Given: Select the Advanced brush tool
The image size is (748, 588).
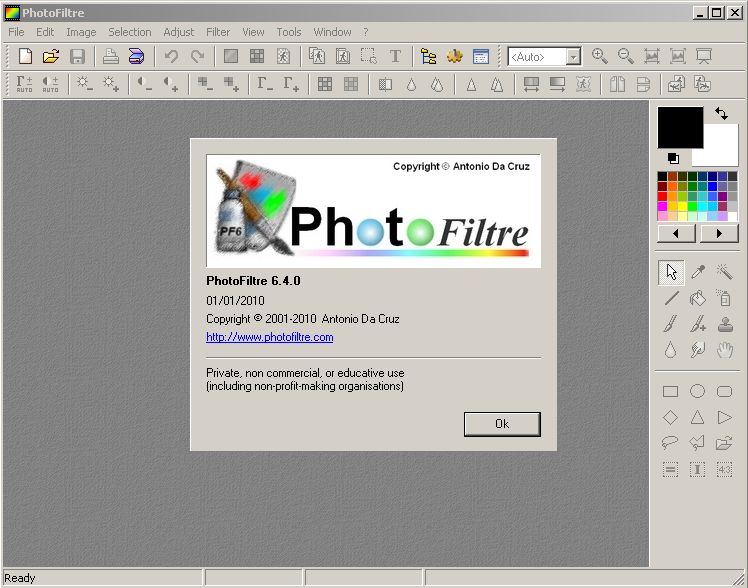Looking at the screenshot, I should (x=698, y=325).
